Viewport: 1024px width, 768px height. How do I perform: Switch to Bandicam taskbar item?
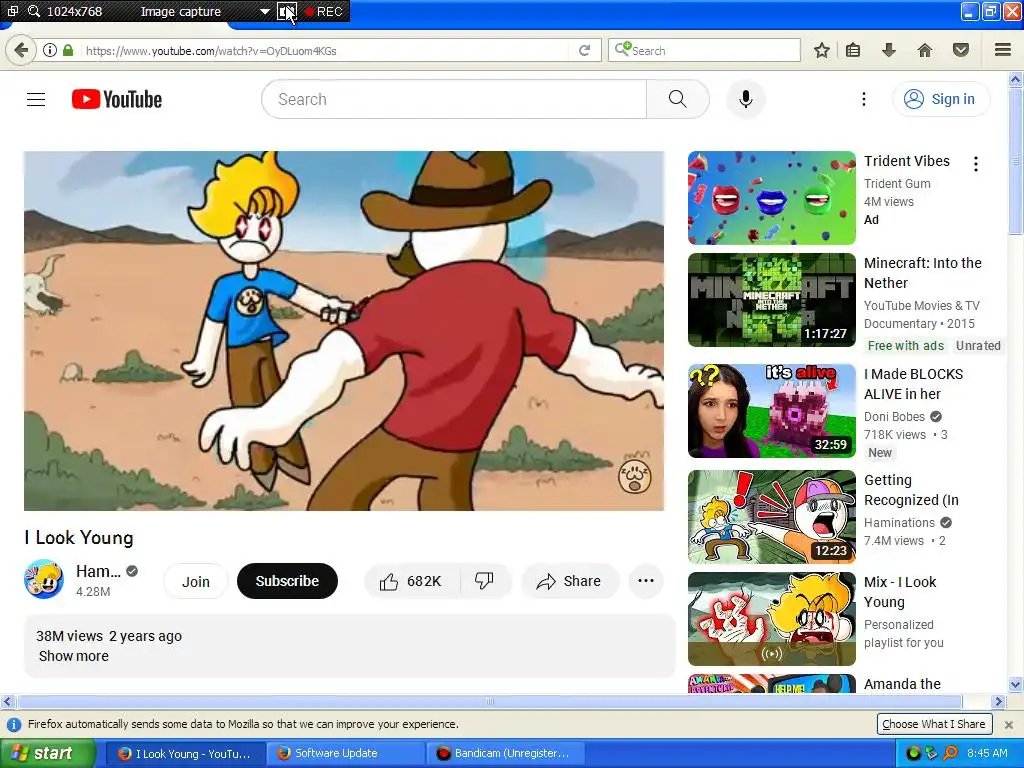point(505,754)
